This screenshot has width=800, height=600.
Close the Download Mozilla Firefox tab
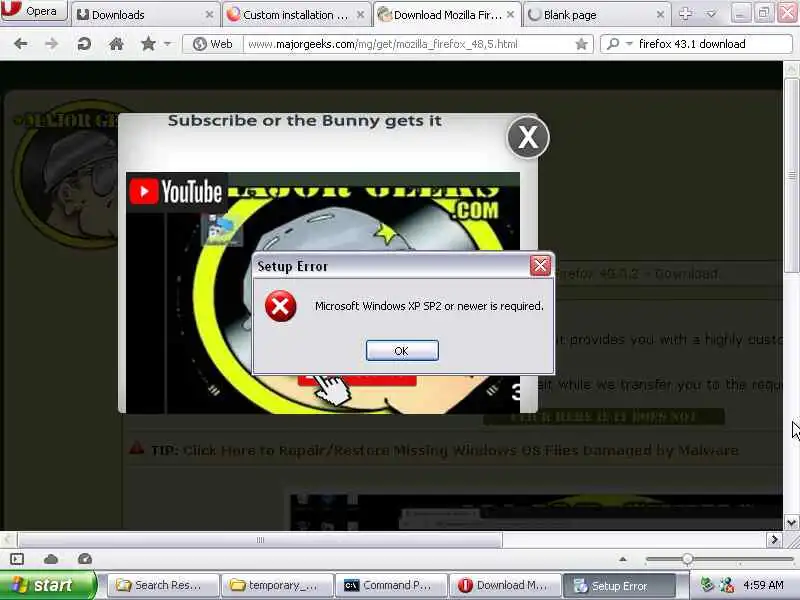pos(510,15)
